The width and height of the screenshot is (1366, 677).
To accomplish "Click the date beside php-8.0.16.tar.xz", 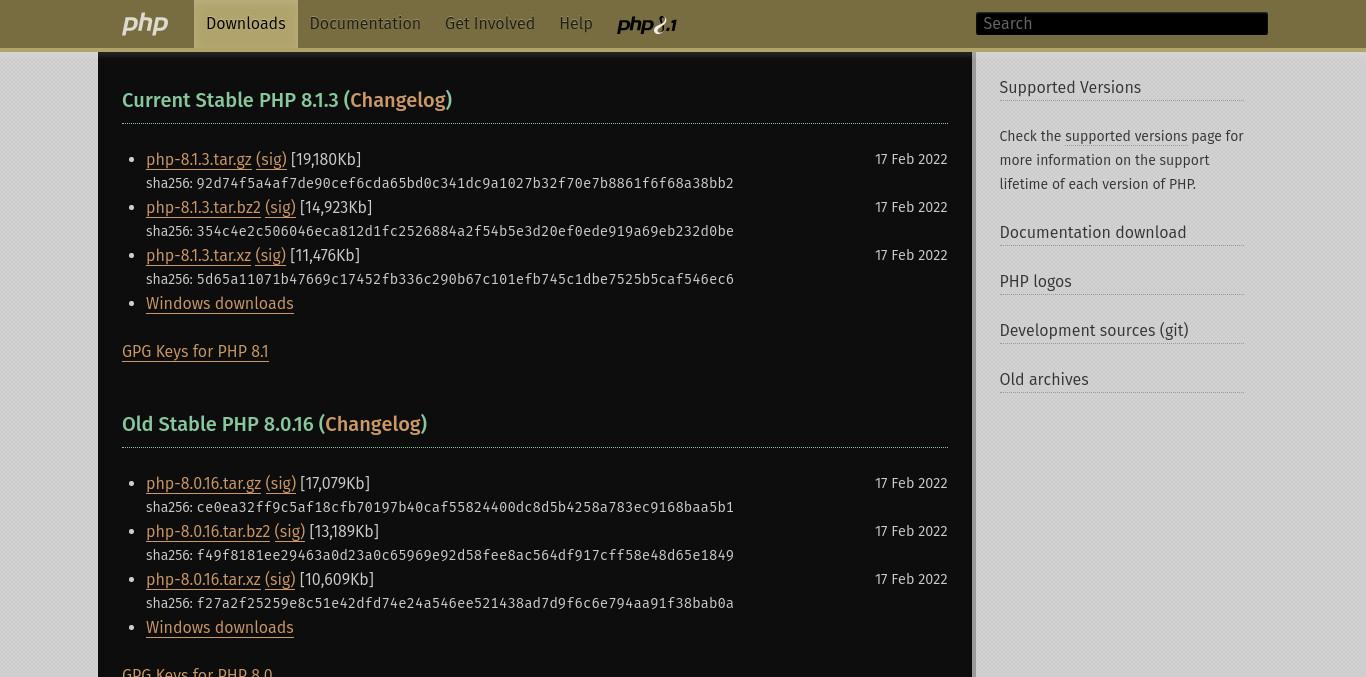I will coord(911,580).
